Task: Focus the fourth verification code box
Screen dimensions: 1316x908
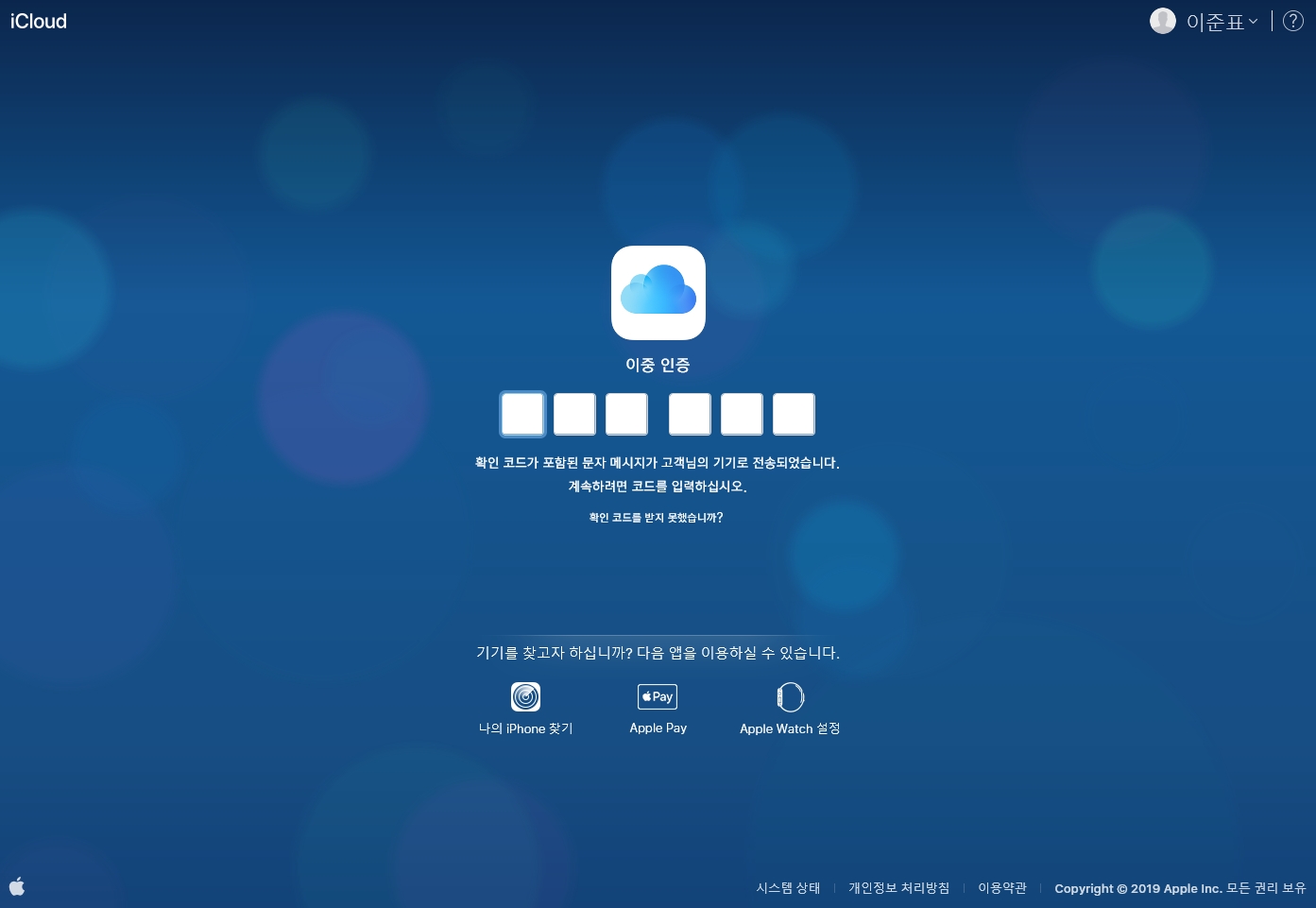Action: pyautogui.click(x=690, y=414)
